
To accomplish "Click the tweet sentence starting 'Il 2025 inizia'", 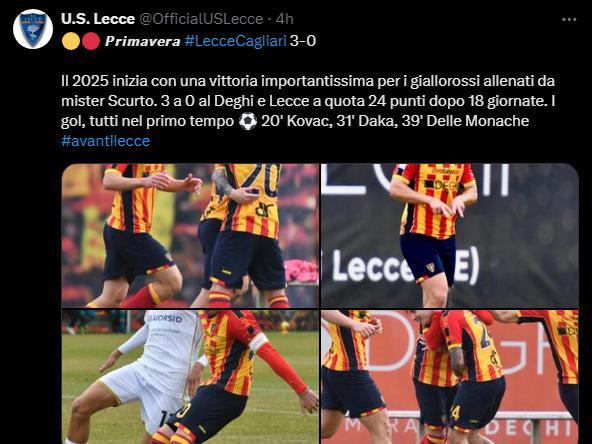I will tap(308, 81).
